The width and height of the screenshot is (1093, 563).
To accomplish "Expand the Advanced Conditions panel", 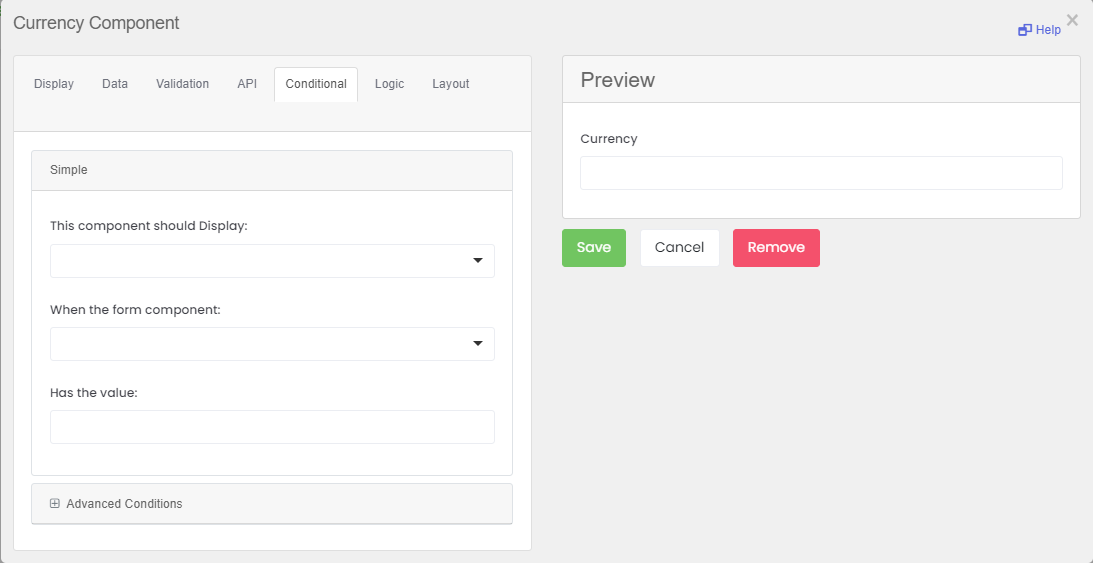I will coord(272,504).
